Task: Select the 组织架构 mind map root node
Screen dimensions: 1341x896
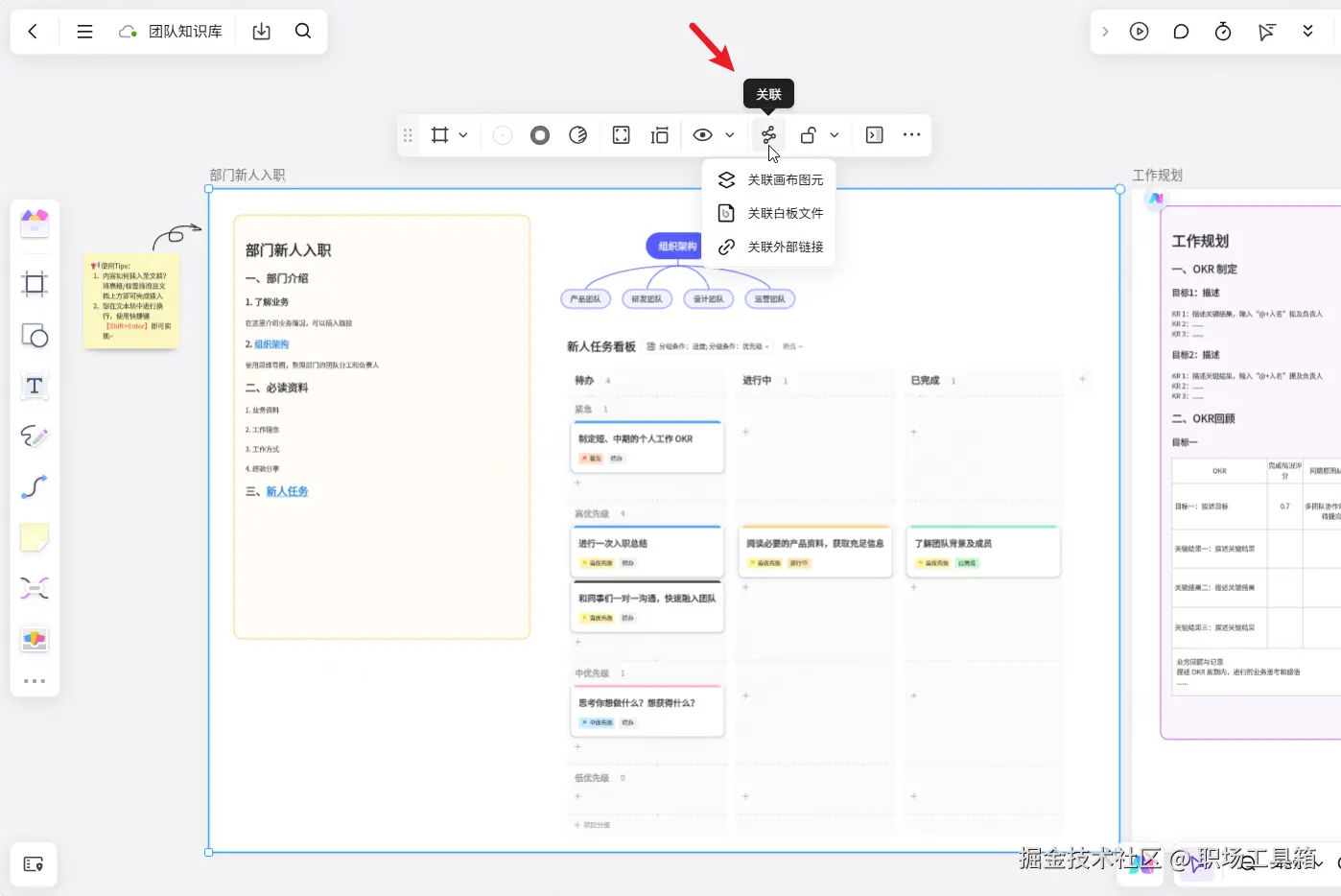Action: pyautogui.click(x=675, y=247)
